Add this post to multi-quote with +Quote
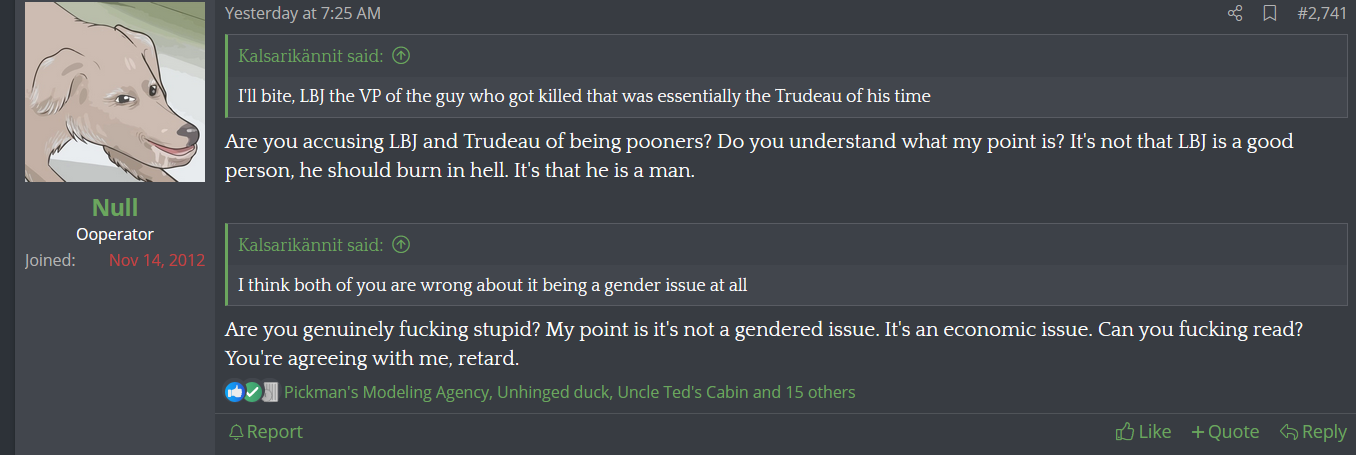The height and width of the screenshot is (455, 1356). 1225,432
